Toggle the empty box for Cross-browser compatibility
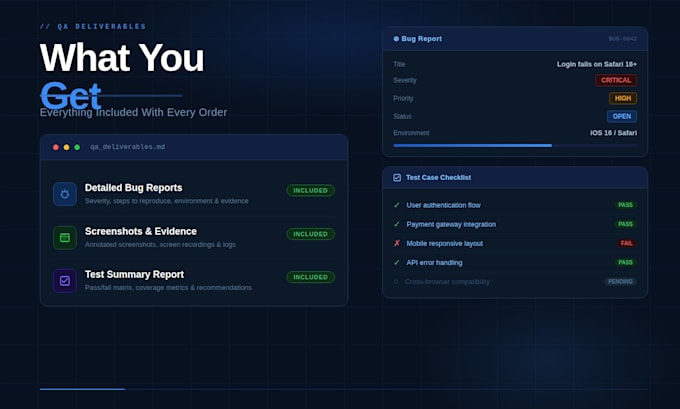The image size is (680, 409). point(396,282)
